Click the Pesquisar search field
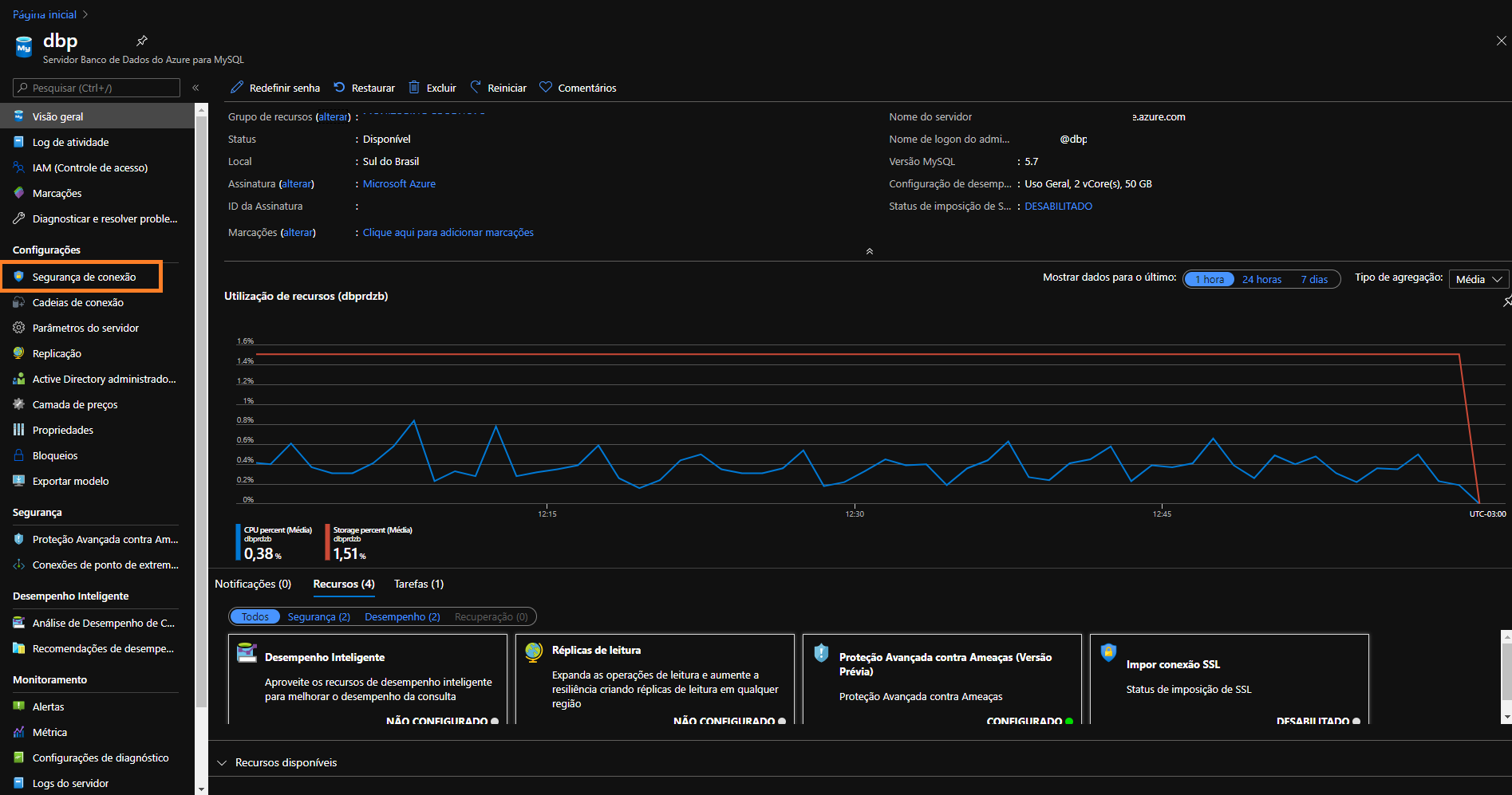 [x=97, y=88]
